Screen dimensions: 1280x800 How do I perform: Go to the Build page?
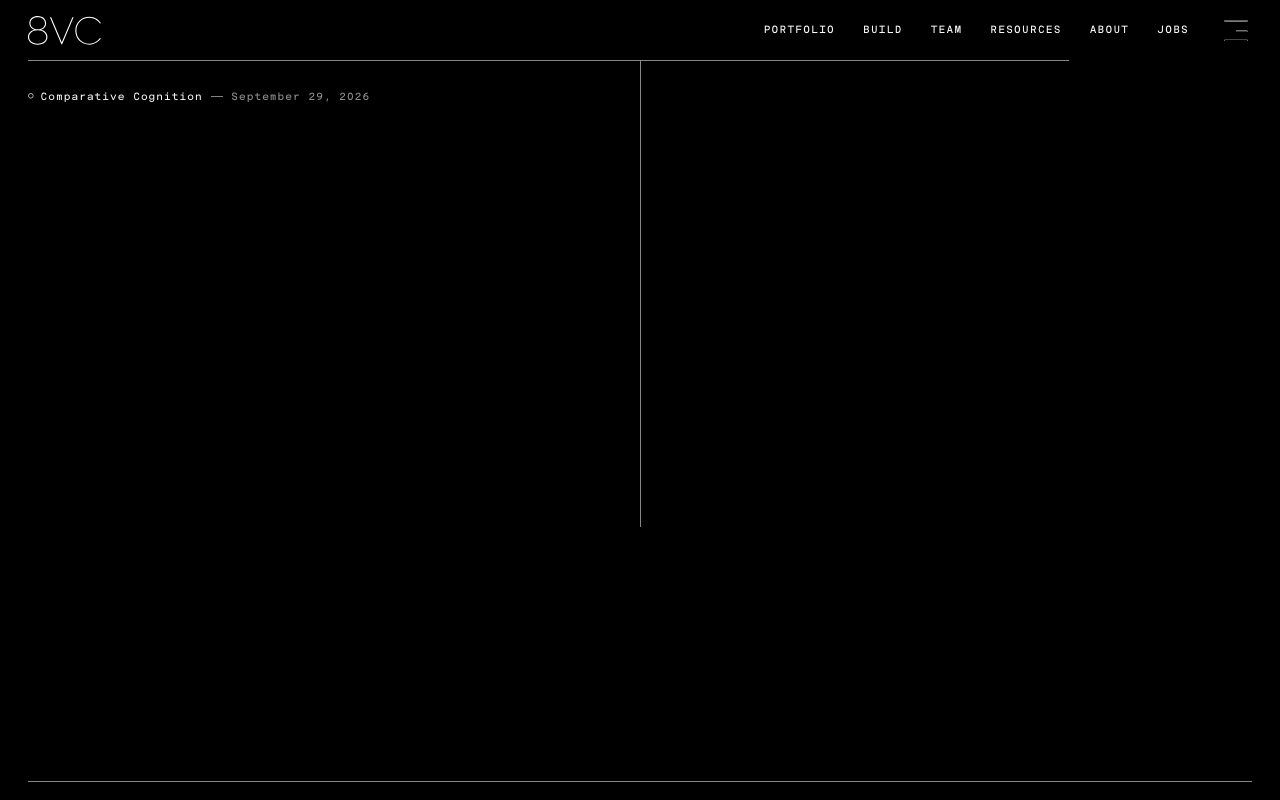[883, 30]
